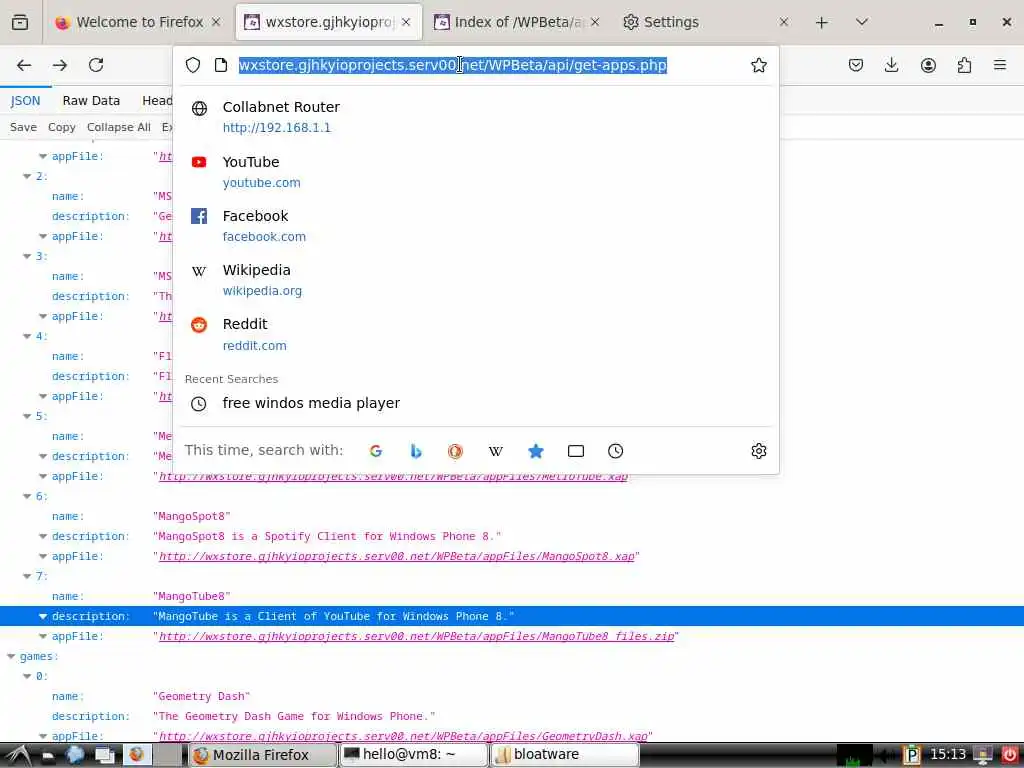Click the 15:13 taskbar clock
The height and width of the screenshot is (768, 1024).
(948, 755)
